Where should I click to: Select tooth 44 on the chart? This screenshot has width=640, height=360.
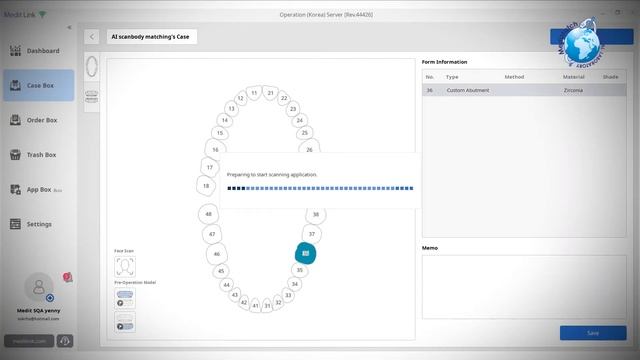coord(227,285)
